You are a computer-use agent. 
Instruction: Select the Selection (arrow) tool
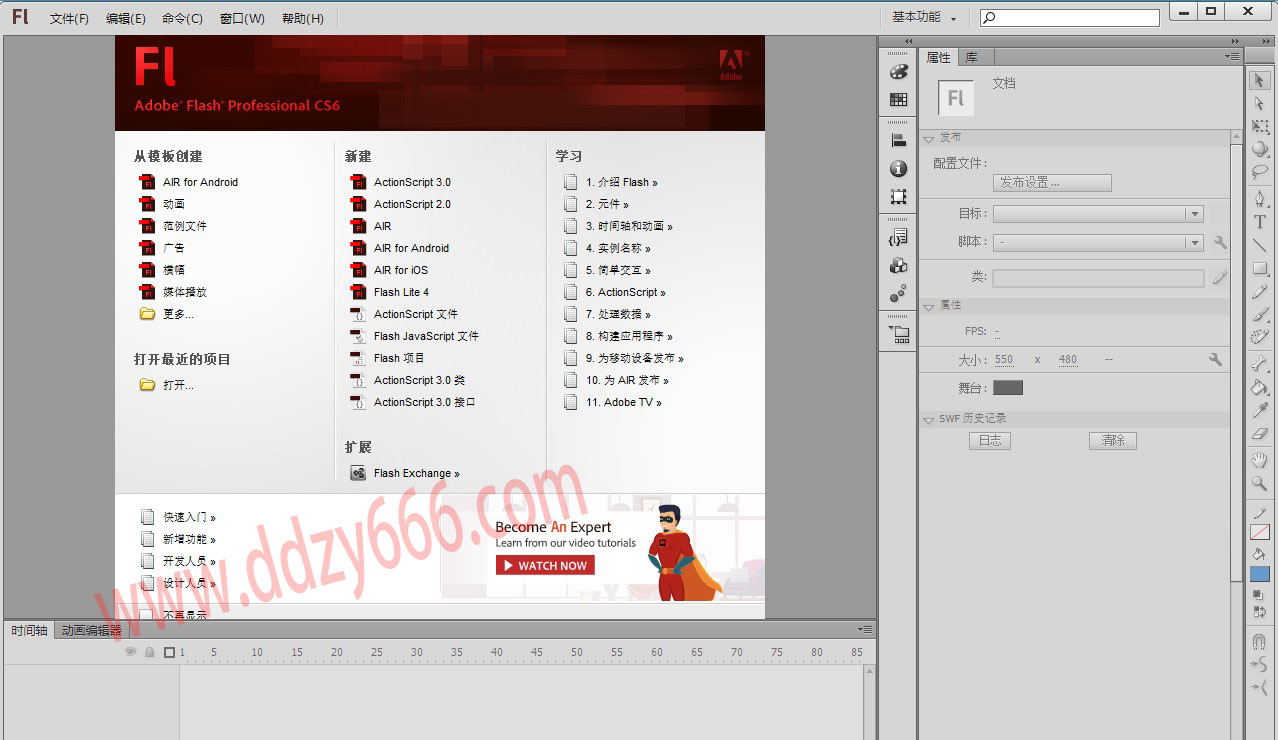[1260, 81]
